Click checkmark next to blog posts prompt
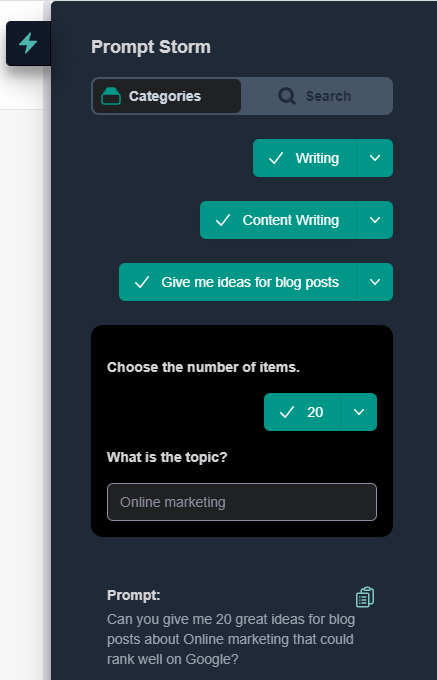Viewport: 437px width, 680px height. tap(142, 282)
